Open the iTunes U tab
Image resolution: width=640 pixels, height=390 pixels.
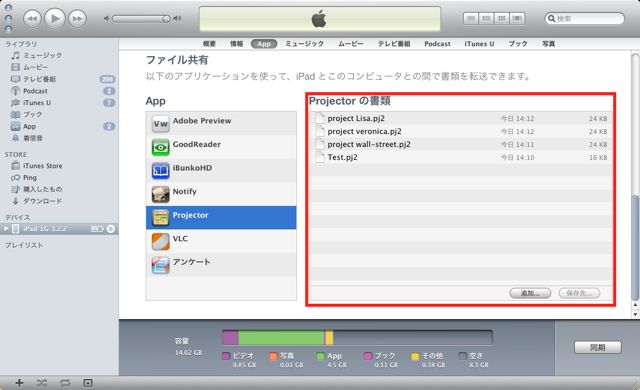[479, 44]
